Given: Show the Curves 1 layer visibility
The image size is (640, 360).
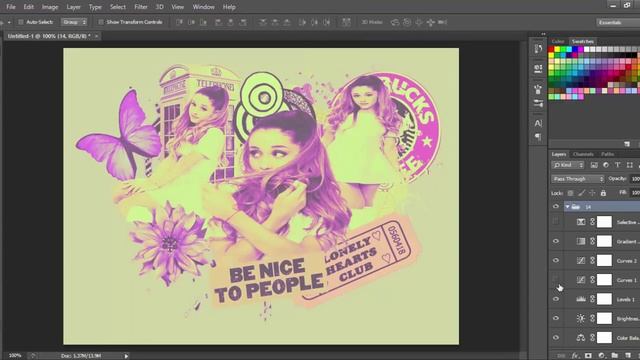Looking at the screenshot, I should click(x=556, y=279).
